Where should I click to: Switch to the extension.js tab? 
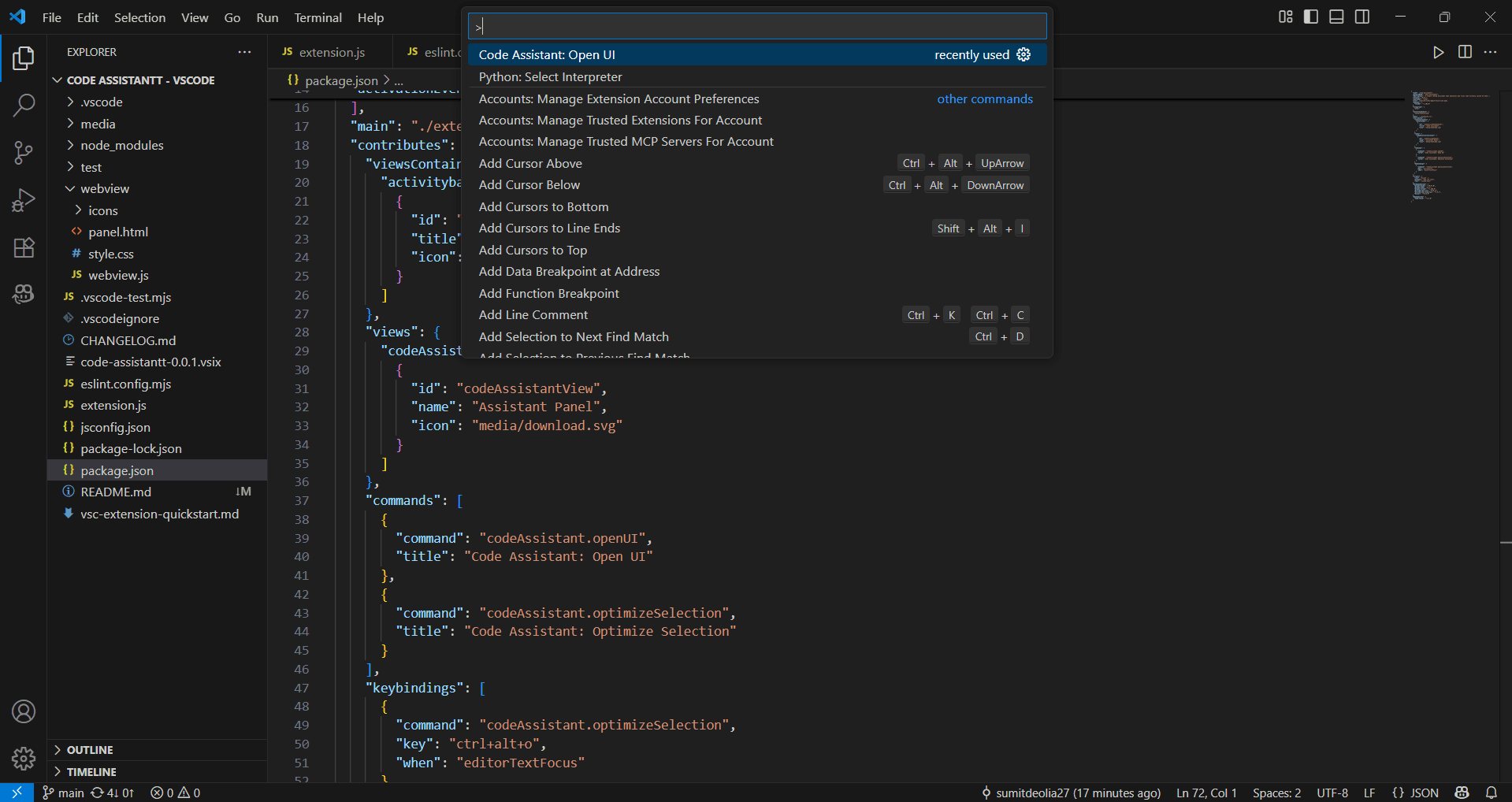(331, 52)
